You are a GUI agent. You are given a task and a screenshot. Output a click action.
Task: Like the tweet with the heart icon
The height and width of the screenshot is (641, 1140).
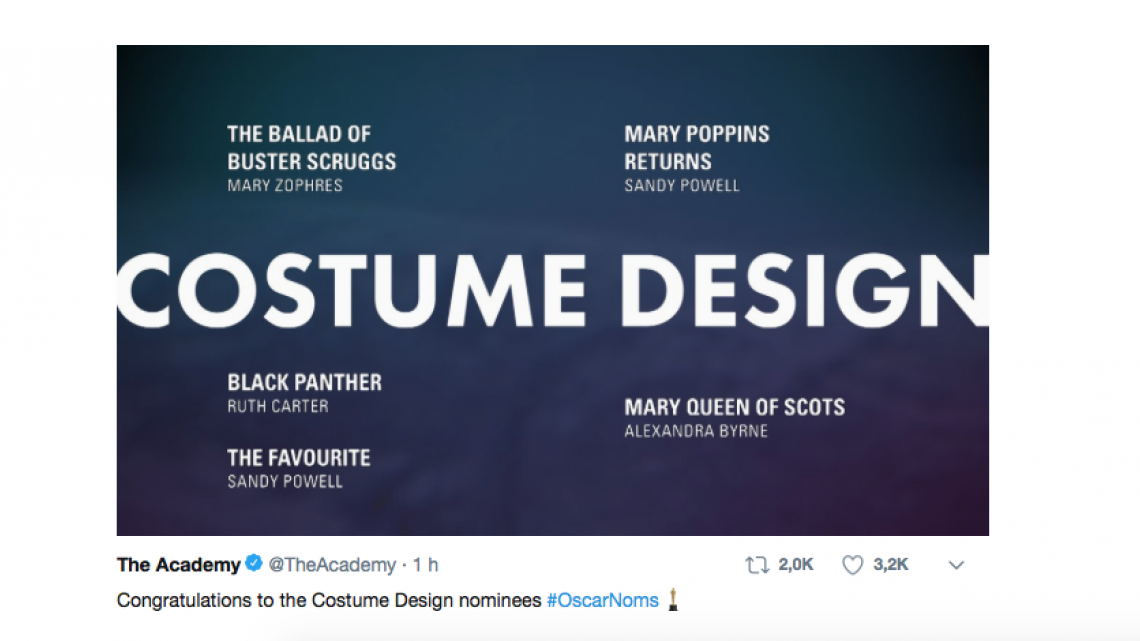point(852,565)
